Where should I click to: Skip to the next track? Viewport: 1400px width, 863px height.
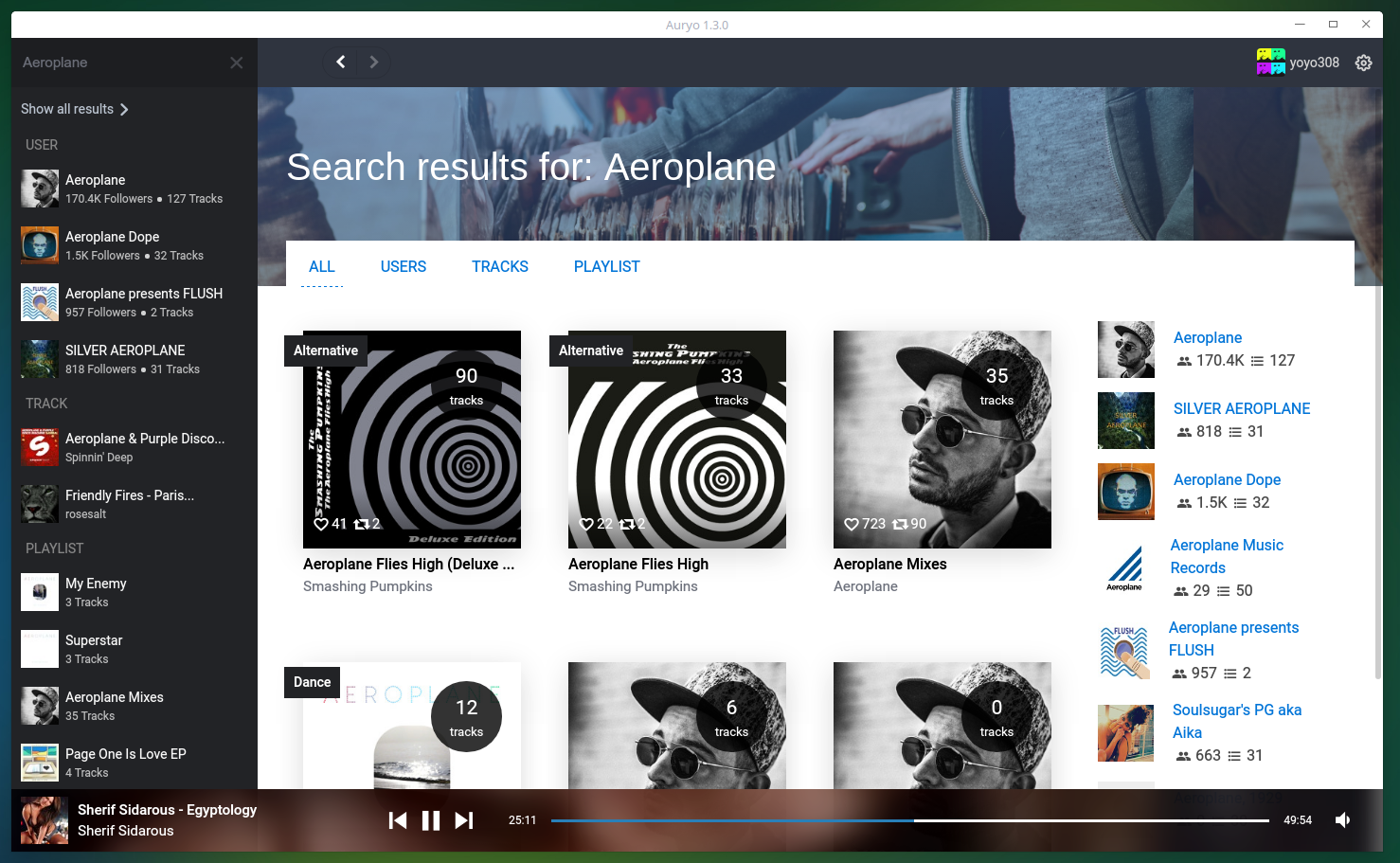tap(463, 820)
